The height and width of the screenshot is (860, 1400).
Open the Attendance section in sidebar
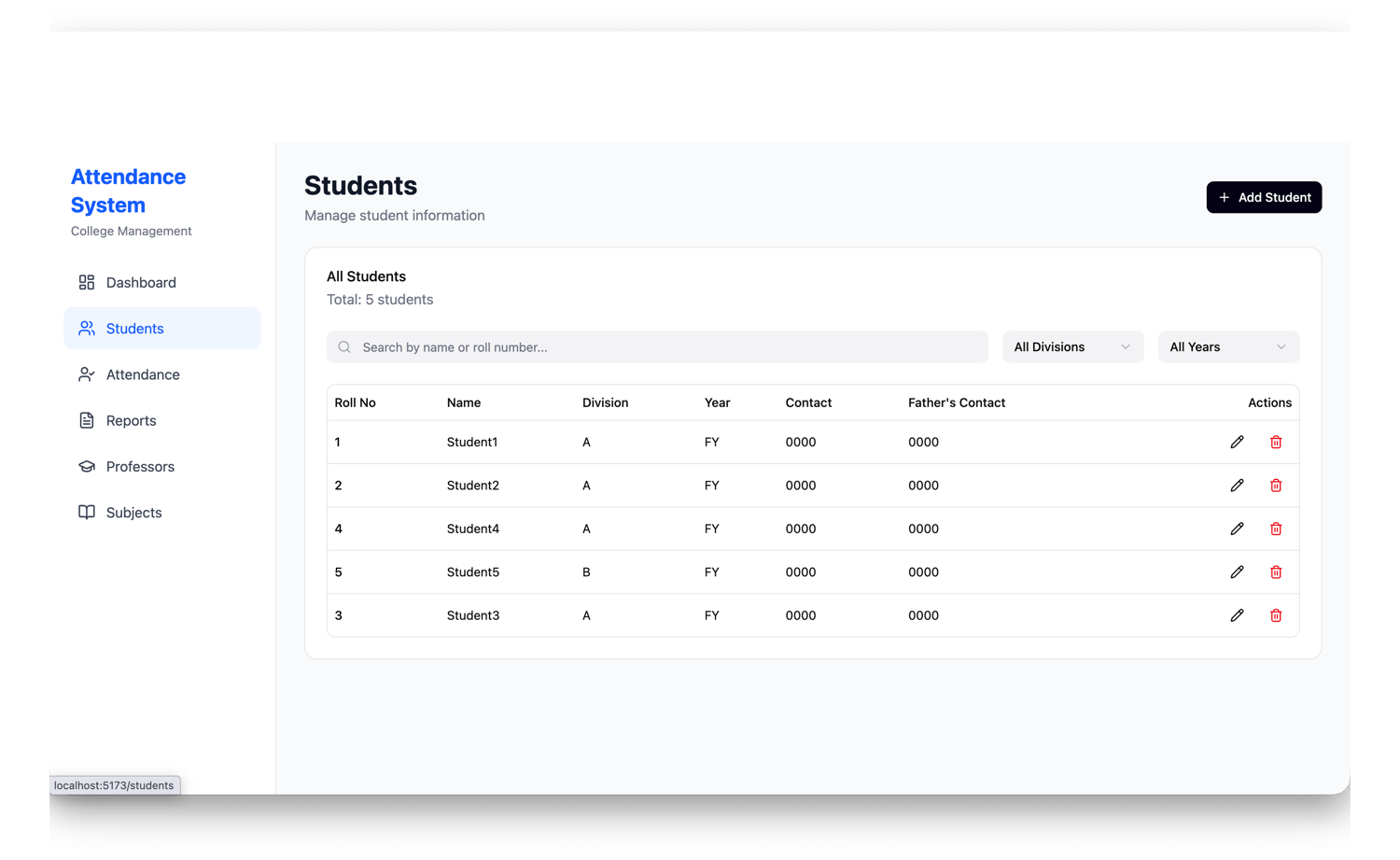tap(143, 374)
